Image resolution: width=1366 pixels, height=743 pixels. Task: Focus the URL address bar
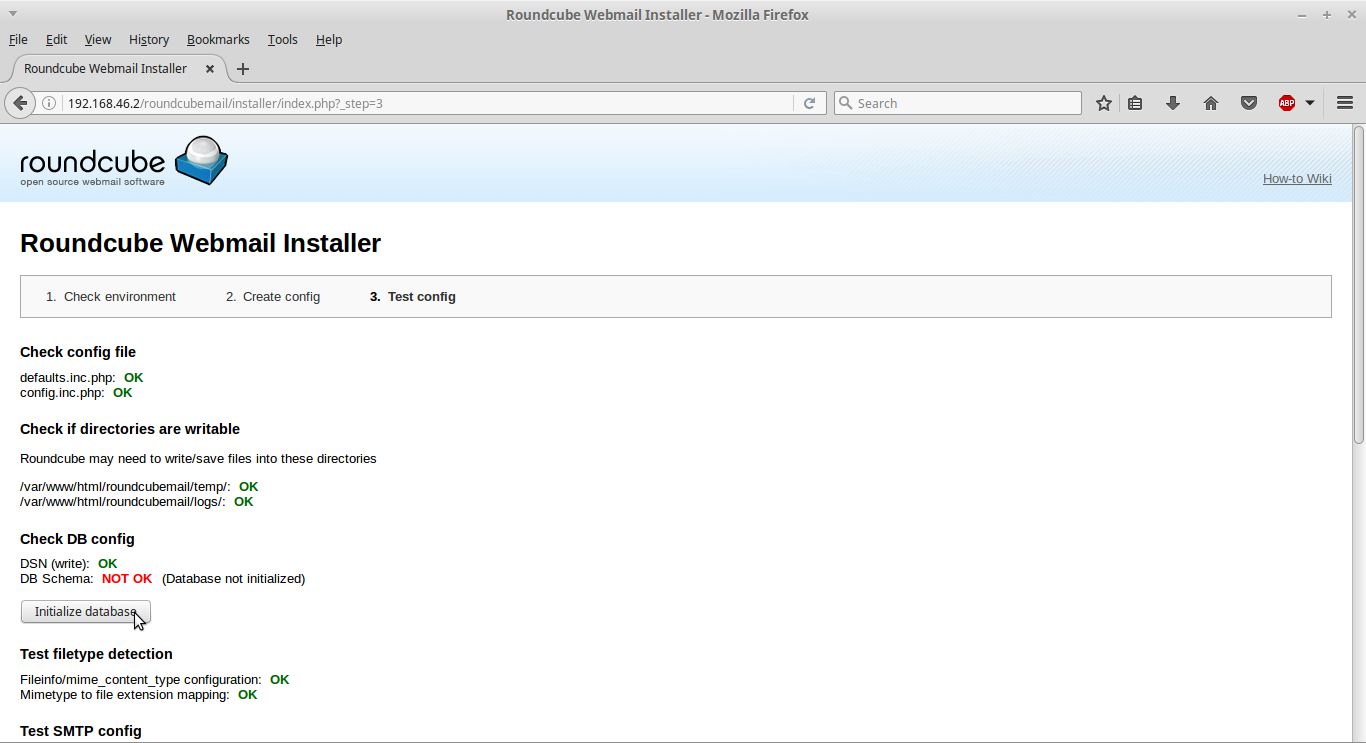428,103
